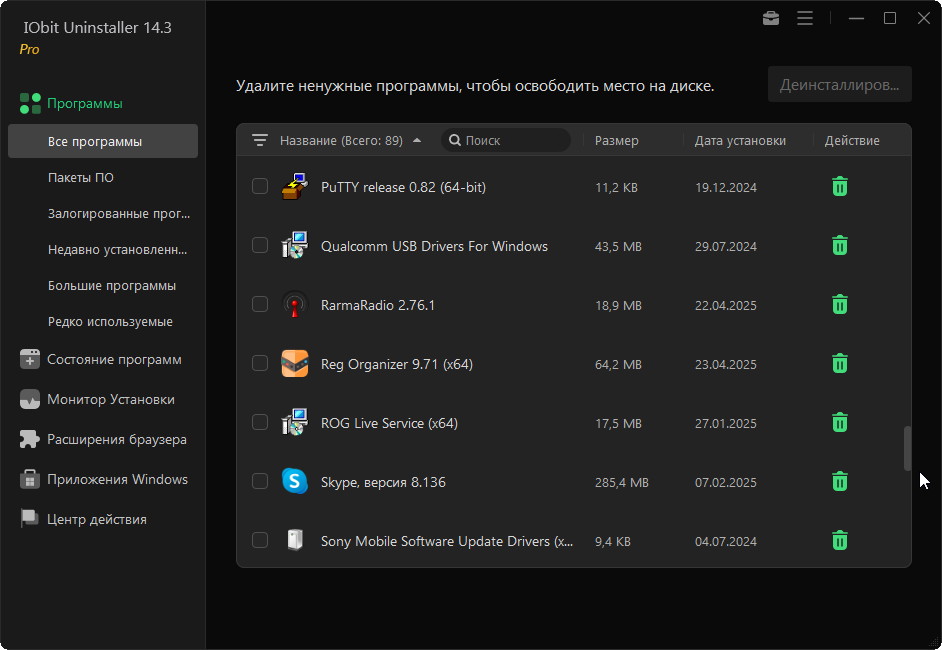The width and height of the screenshot is (942, 650).
Task: Click the search magnifier icon
Action: tap(455, 141)
